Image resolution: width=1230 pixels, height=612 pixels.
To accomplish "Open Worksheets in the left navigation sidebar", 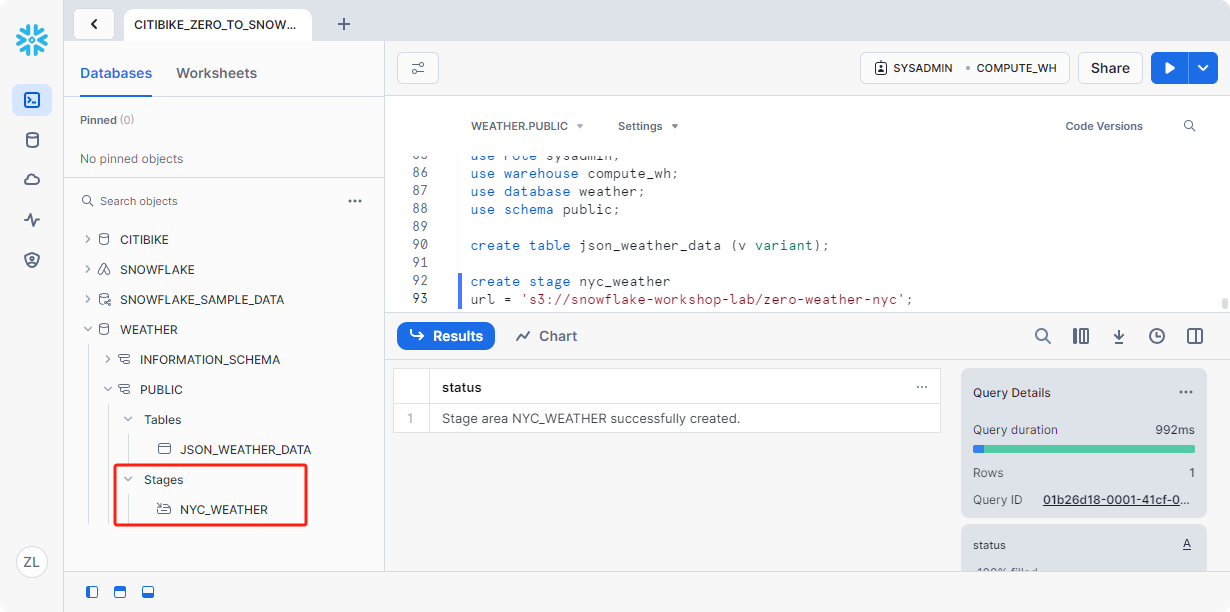I will (x=32, y=100).
